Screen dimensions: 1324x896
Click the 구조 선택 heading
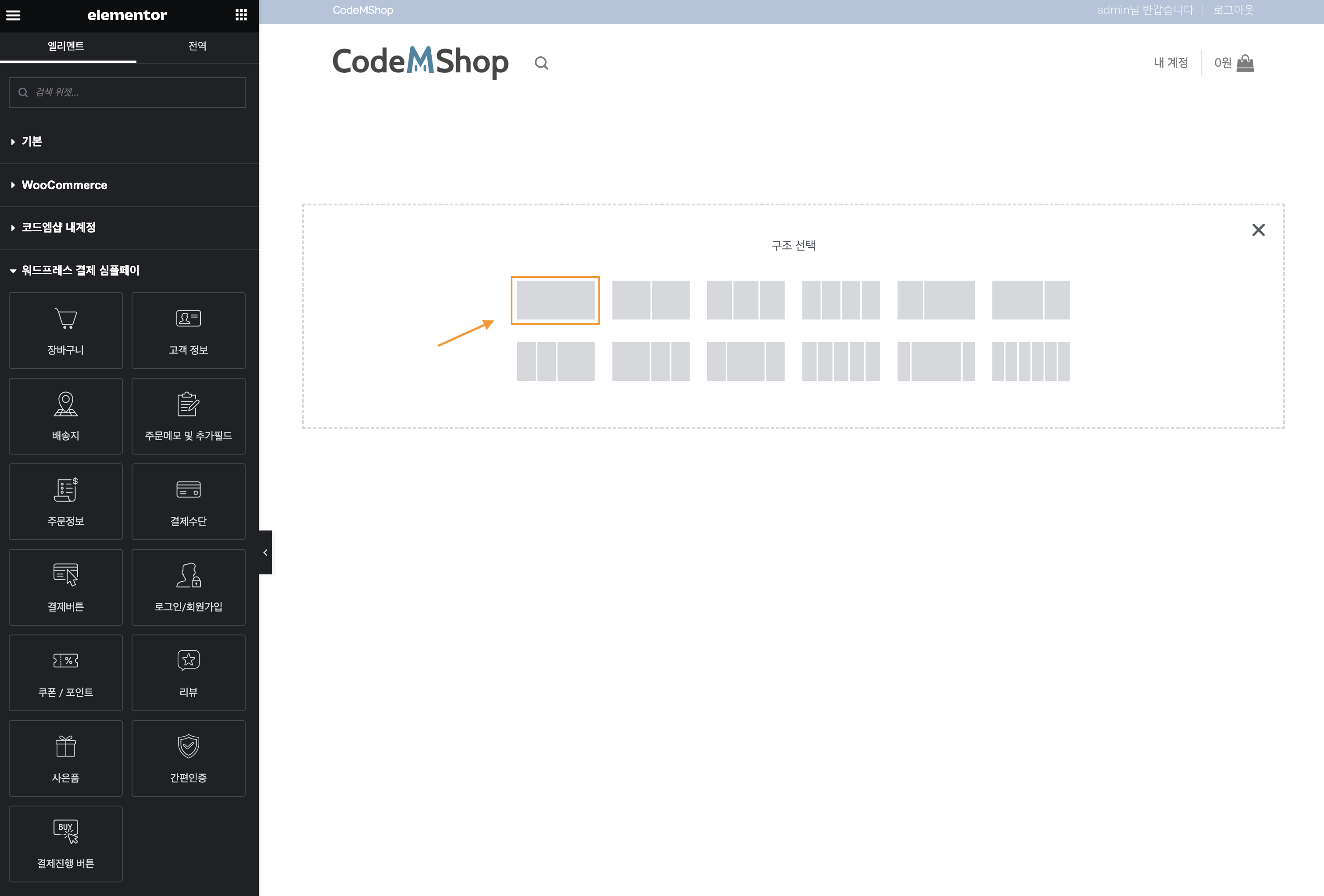point(794,245)
